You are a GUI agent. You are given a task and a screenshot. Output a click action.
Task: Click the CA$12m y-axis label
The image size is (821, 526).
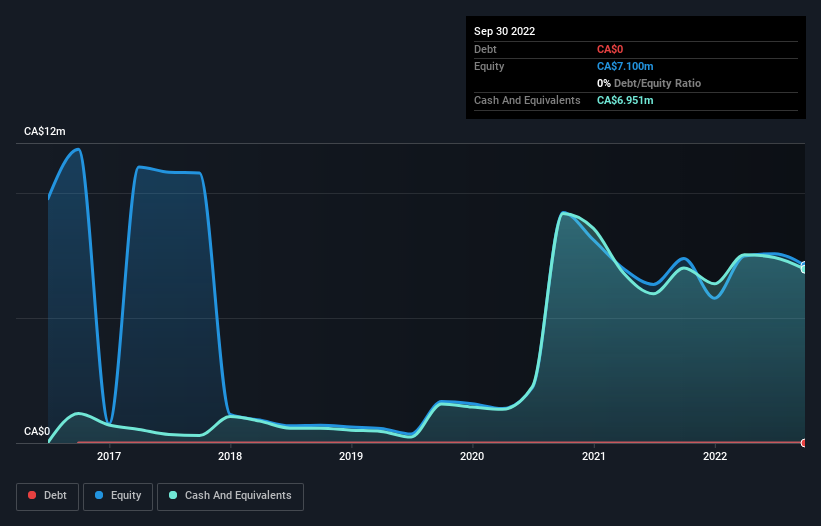pyautogui.click(x=45, y=131)
